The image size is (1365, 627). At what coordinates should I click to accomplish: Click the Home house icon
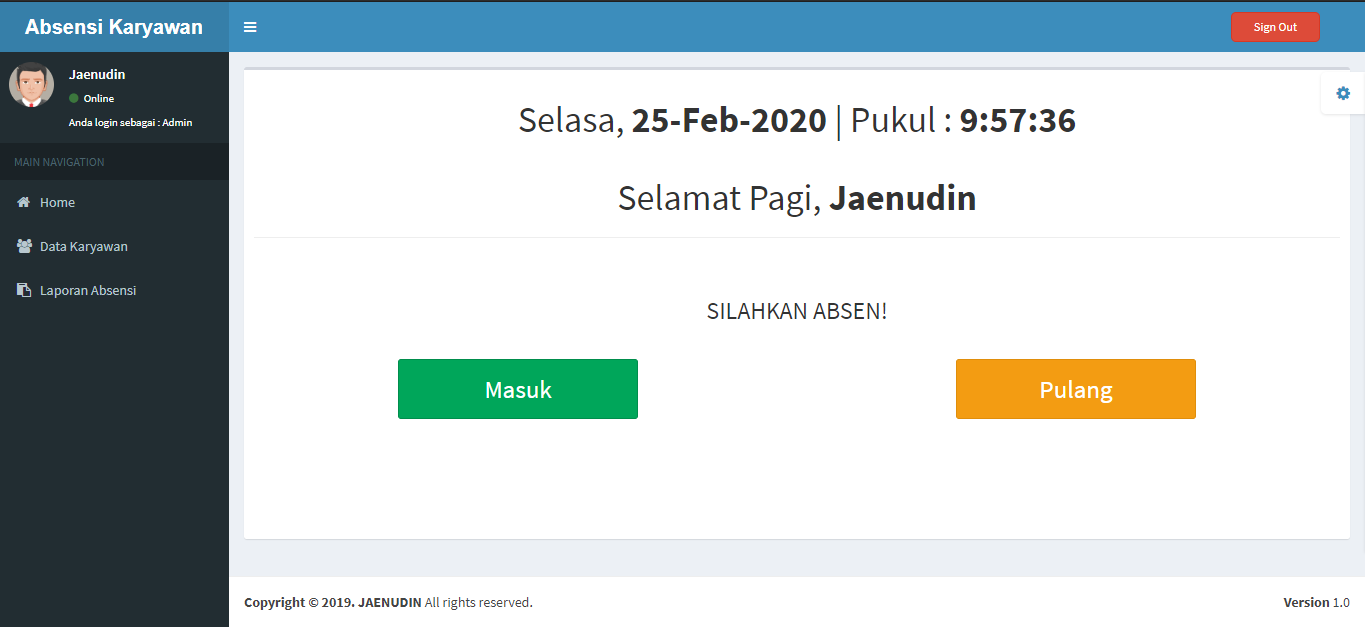coord(24,202)
